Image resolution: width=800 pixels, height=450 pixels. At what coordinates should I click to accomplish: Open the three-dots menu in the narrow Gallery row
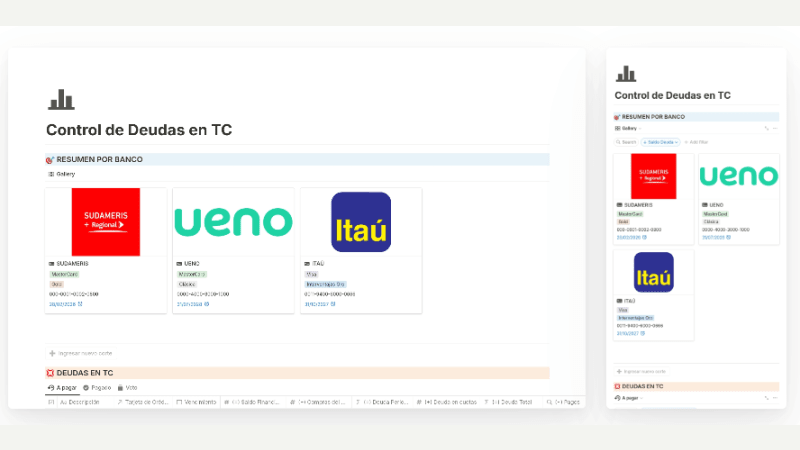[x=775, y=129]
